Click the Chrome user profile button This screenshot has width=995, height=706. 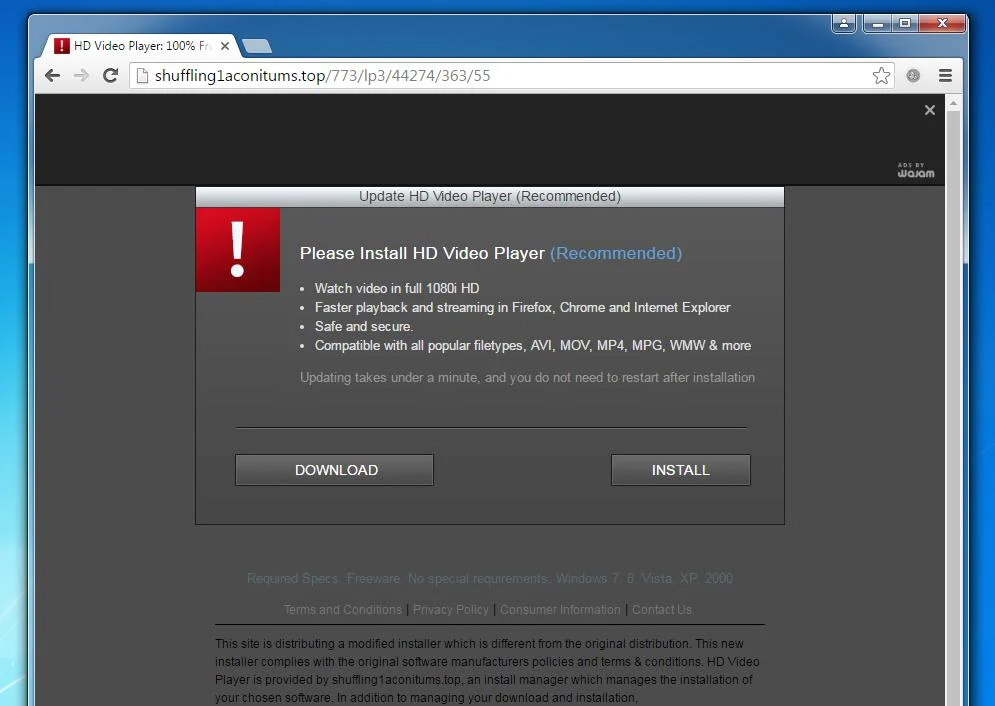(x=843, y=23)
